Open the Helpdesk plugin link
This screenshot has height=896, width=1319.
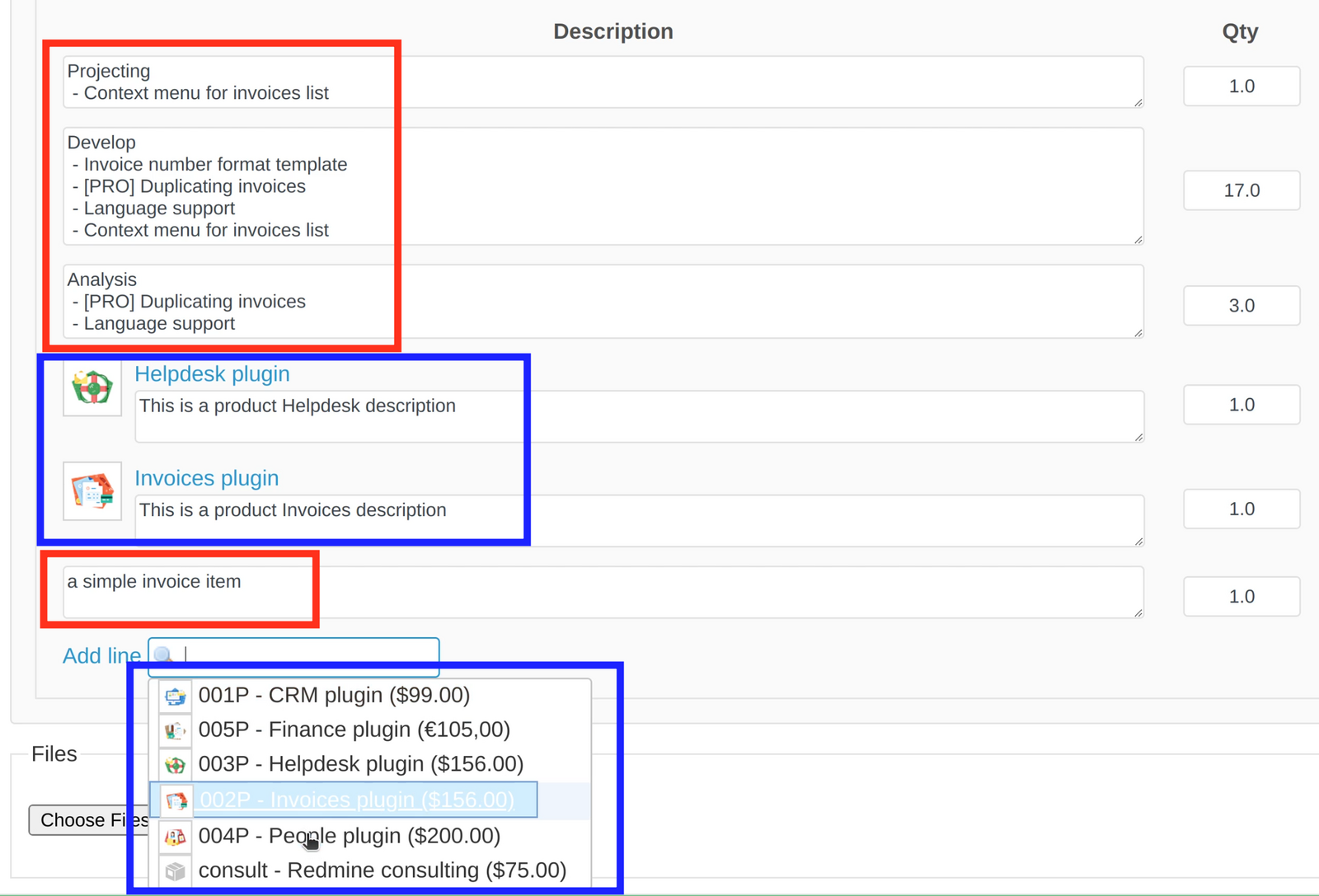pyautogui.click(x=212, y=373)
